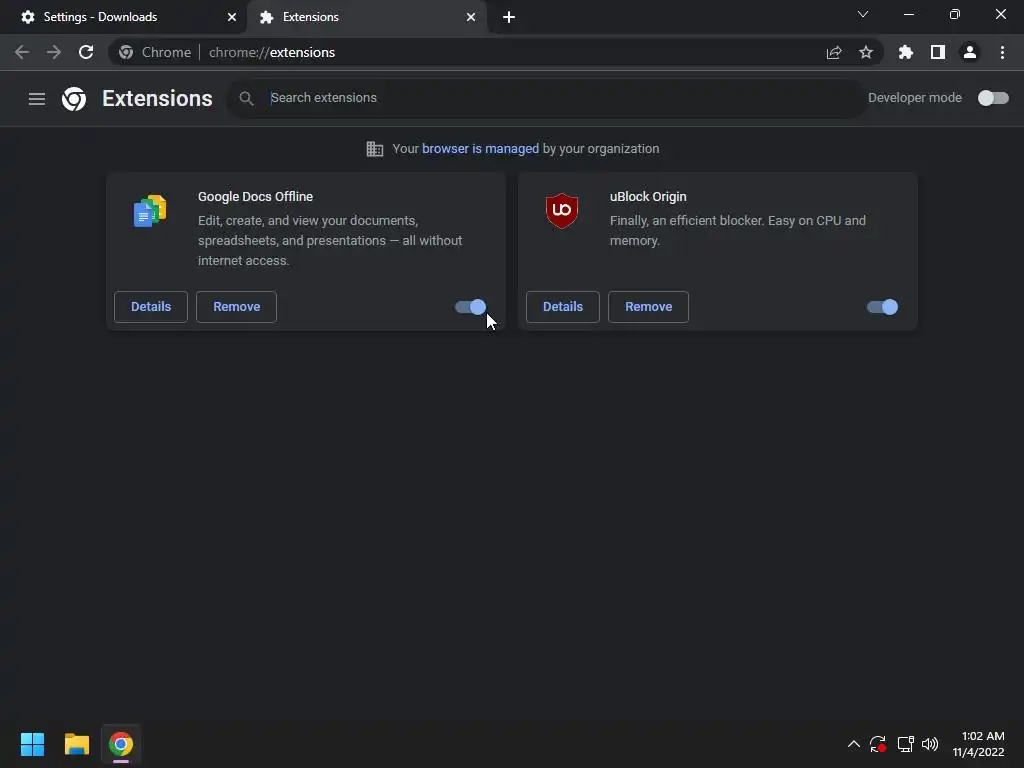This screenshot has width=1024, height=768.
Task: Click the 'Edit, create, and view your documents' description
Action: pyautogui.click(x=330, y=240)
